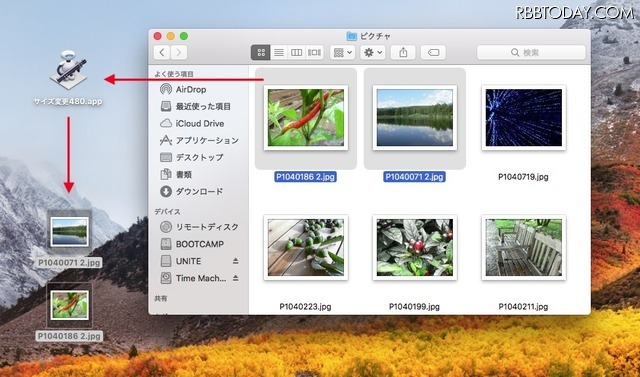This screenshot has height=377, width=640.
Task: Go back with the Finder back arrow
Action: click(x=162, y=53)
